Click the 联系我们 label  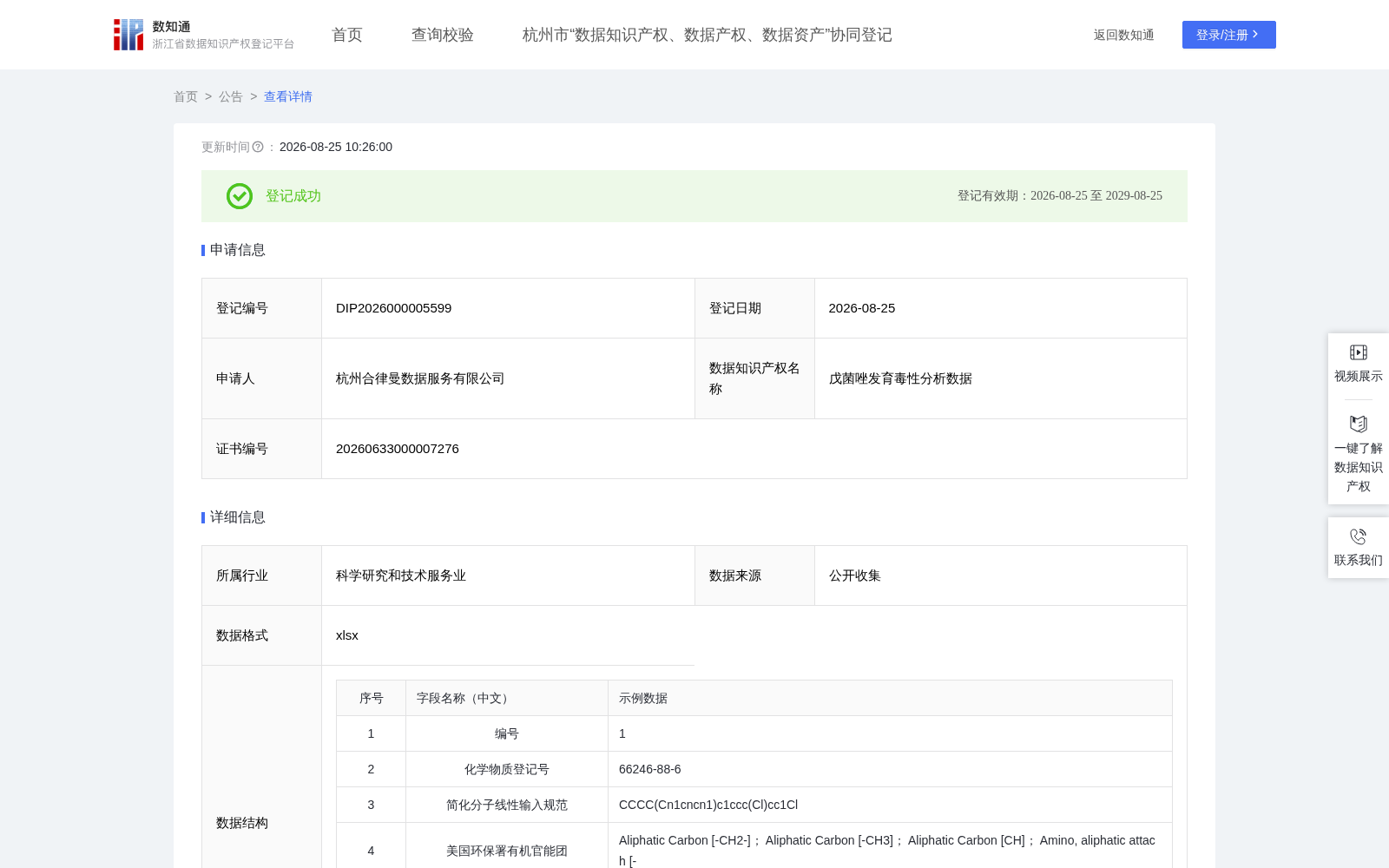(1359, 560)
